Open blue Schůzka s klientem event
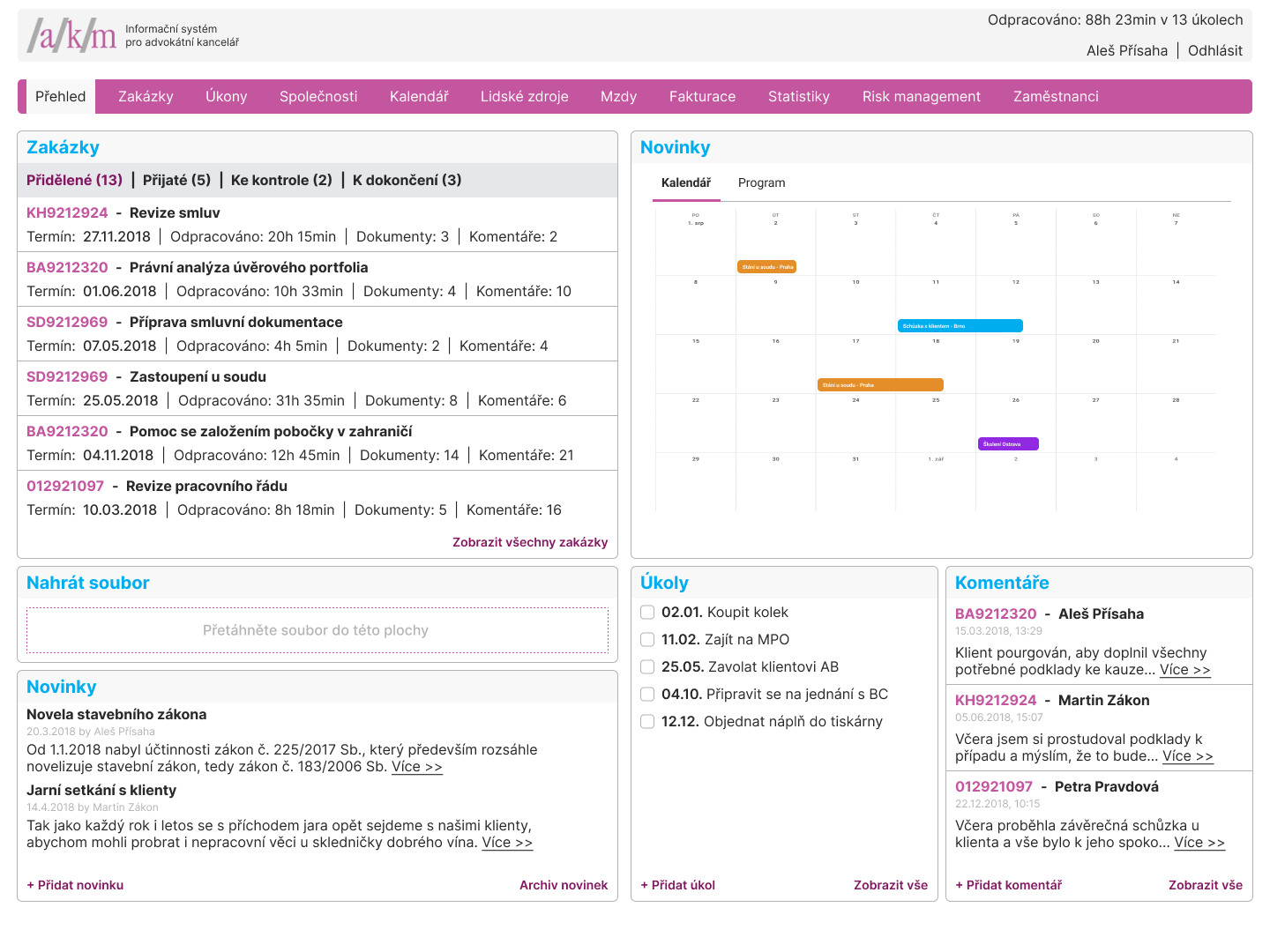The height and width of the screenshot is (952, 1270). [960, 325]
